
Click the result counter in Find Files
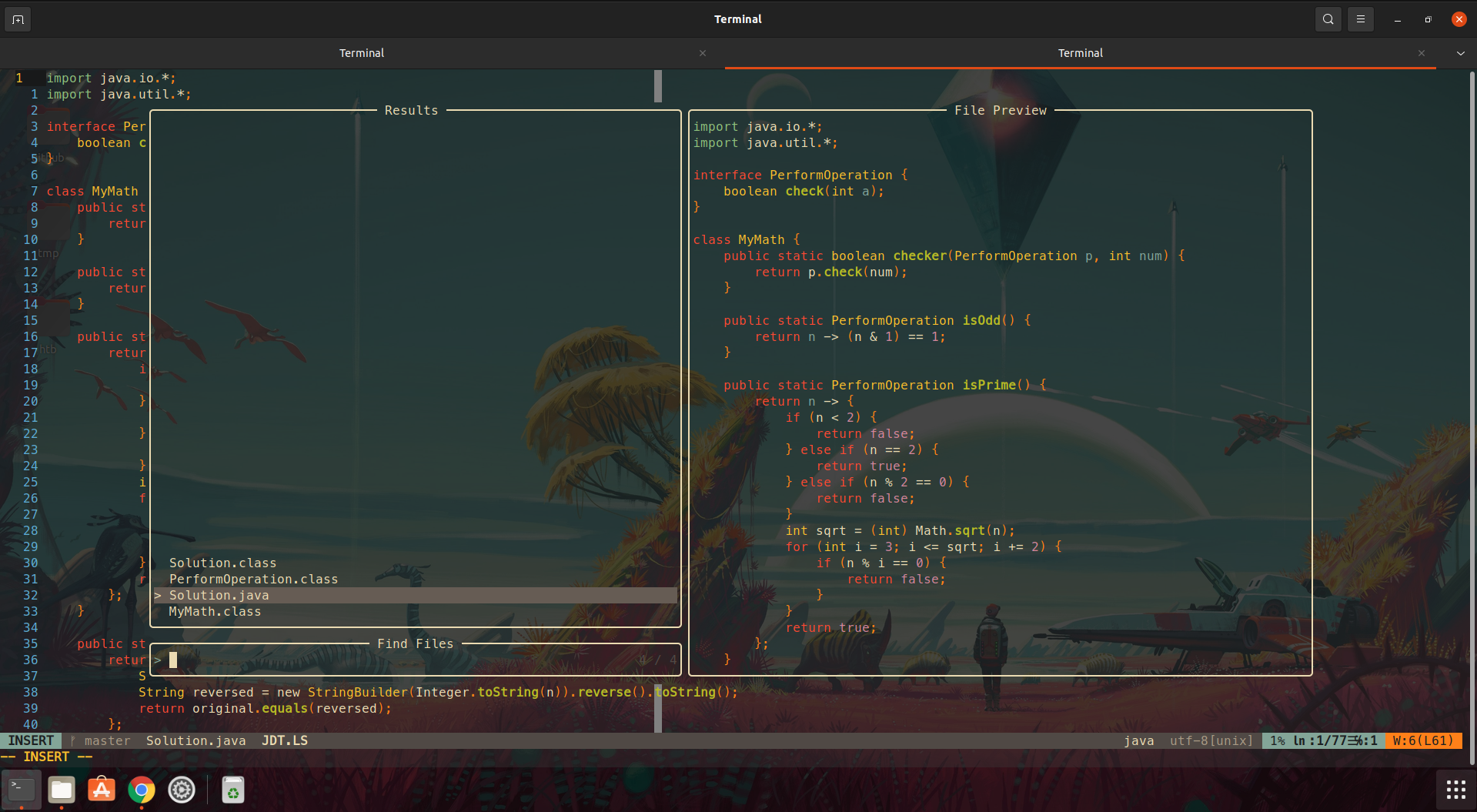tap(658, 660)
